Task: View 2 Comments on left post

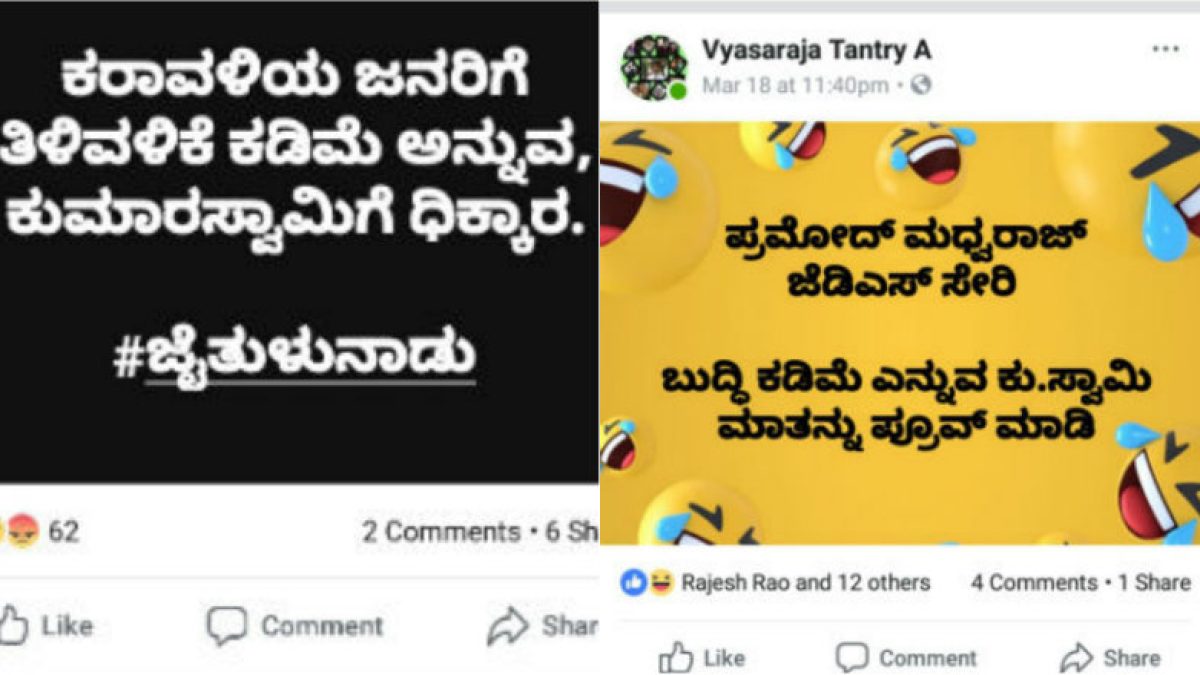Action: pyautogui.click(x=441, y=532)
